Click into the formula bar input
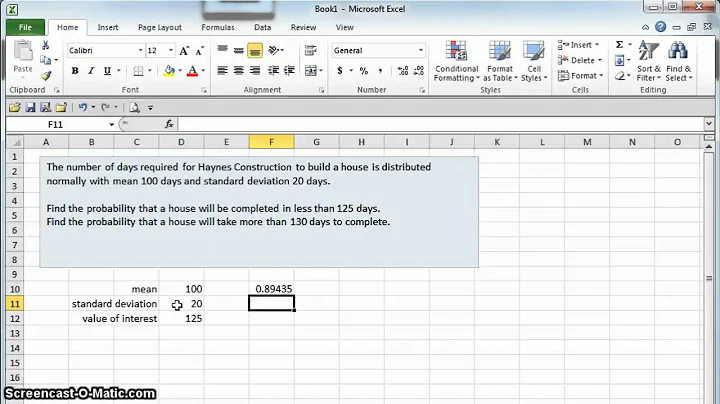Image resolution: width=720 pixels, height=404 pixels. click(440, 124)
